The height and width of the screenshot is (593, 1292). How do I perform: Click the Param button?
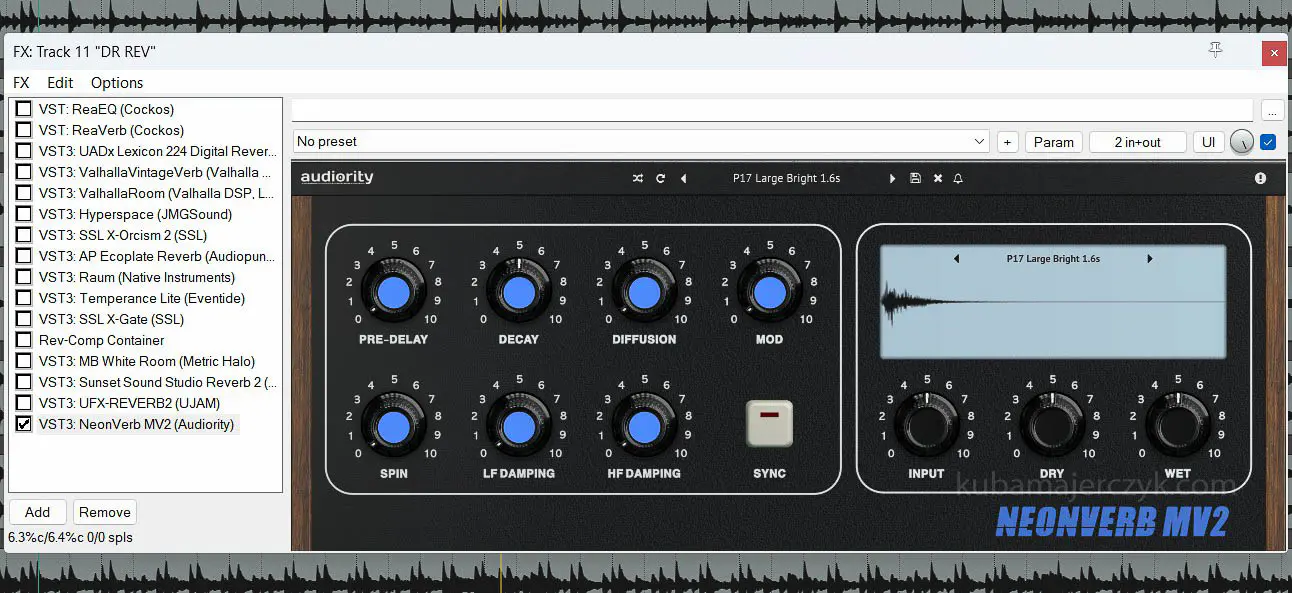coord(1053,142)
